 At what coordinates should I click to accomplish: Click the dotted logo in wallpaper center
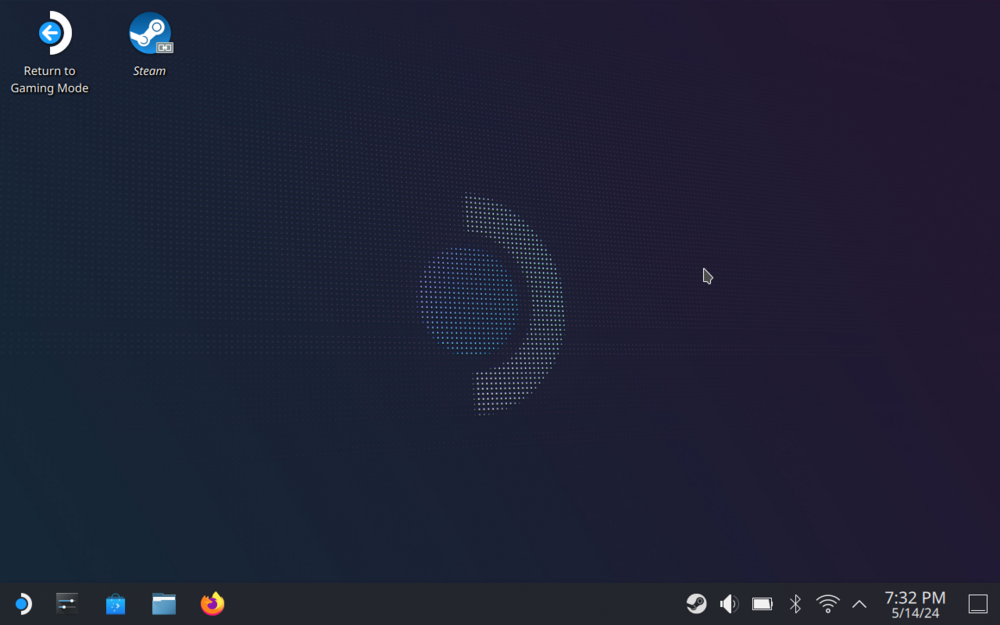point(490,302)
